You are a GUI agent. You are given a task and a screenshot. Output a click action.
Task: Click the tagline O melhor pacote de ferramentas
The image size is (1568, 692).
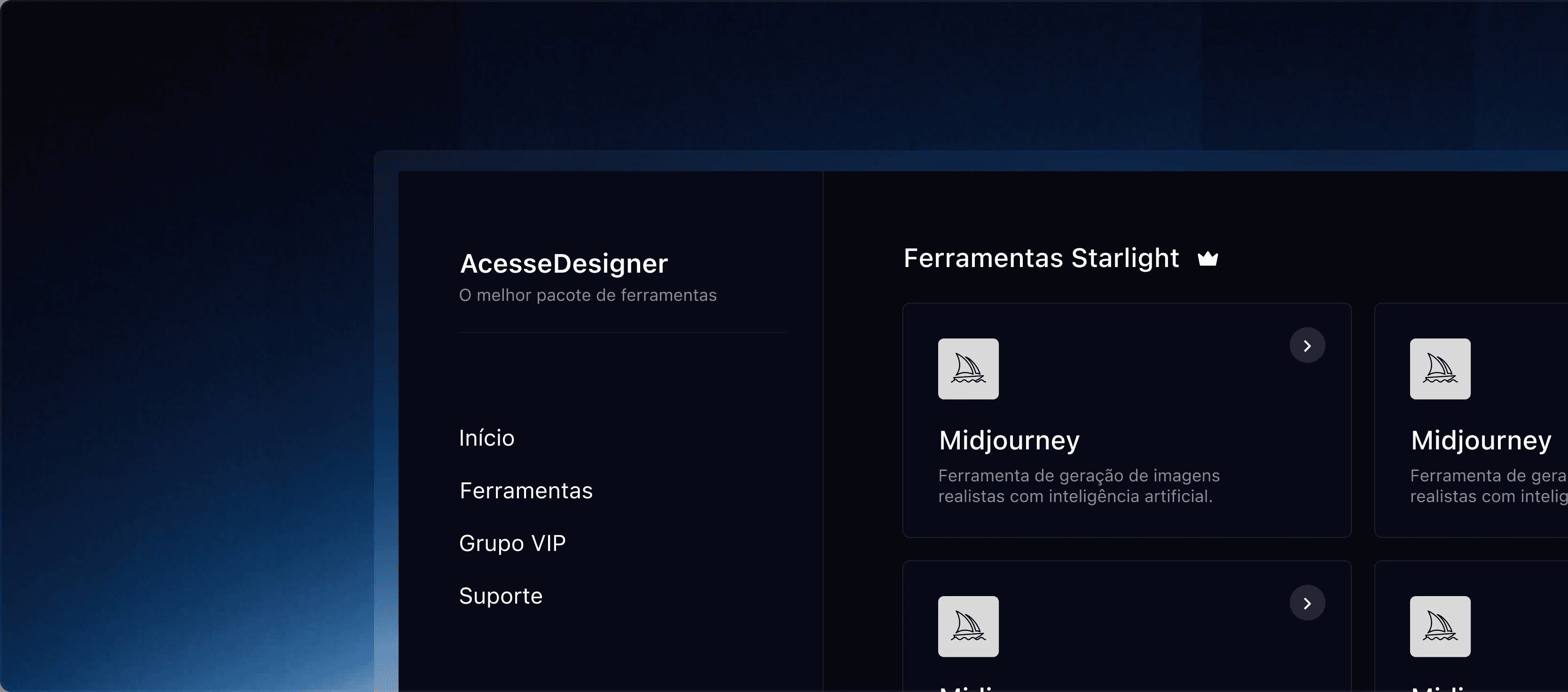click(x=588, y=295)
